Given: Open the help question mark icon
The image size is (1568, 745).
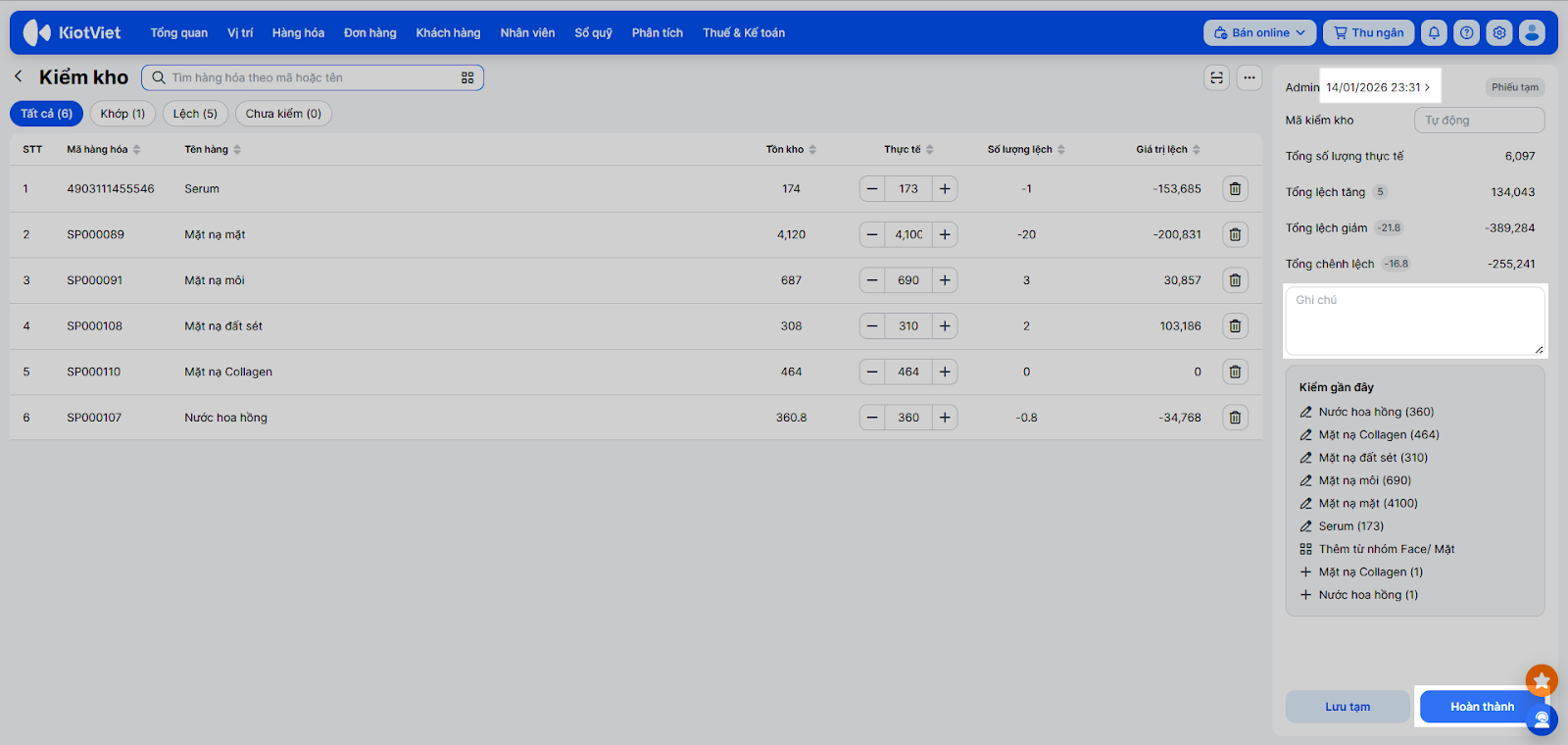Looking at the screenshot, I should [1466, 32].
